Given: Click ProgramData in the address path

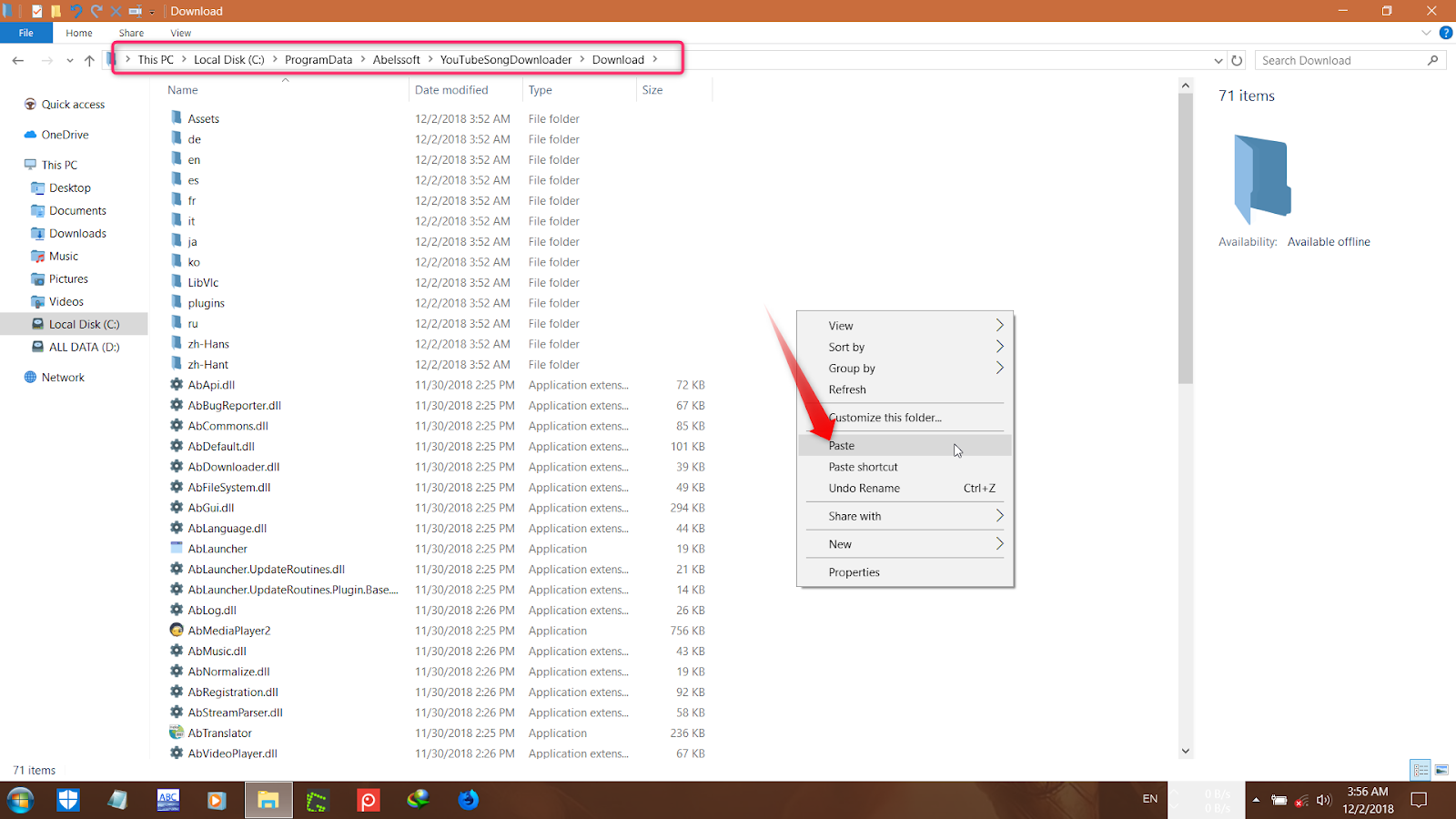Looking at the screenshot, I should tap(318, 60).
